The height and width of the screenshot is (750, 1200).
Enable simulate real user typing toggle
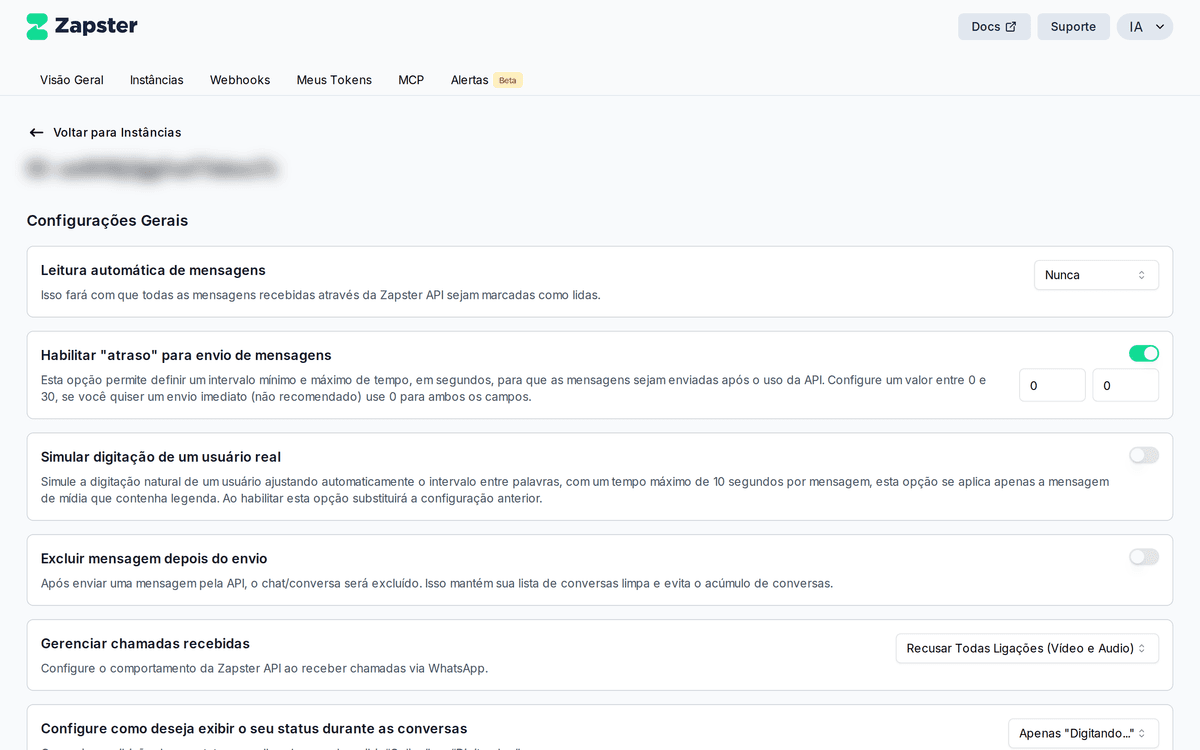[1143, 455]
